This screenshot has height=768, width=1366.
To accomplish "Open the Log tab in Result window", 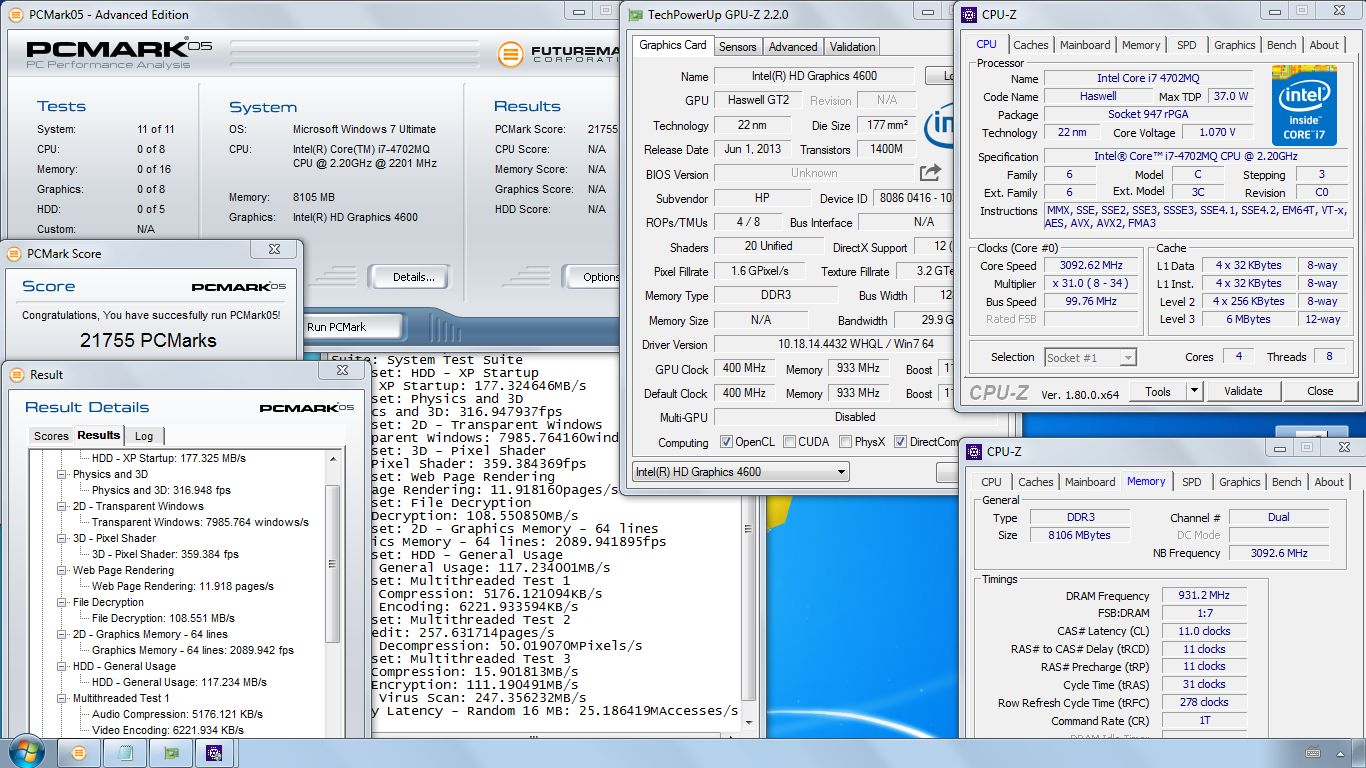I will 145,436.
